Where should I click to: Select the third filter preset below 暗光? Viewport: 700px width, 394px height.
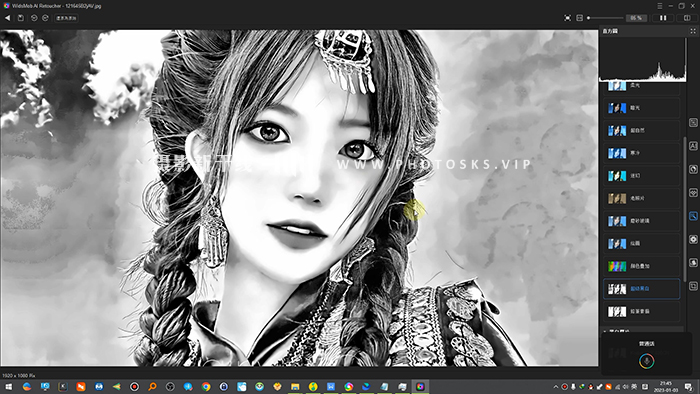[x=642, y=130]
